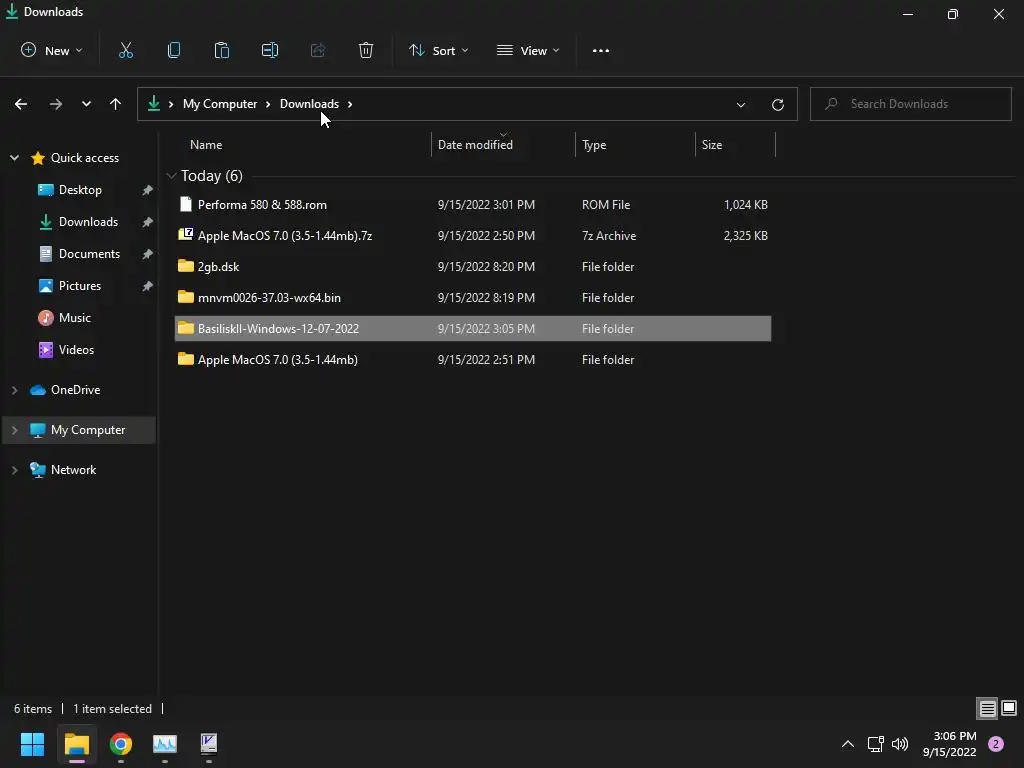
Task: Select Downloads in Quick access sidebar
Action: (88, 222)
